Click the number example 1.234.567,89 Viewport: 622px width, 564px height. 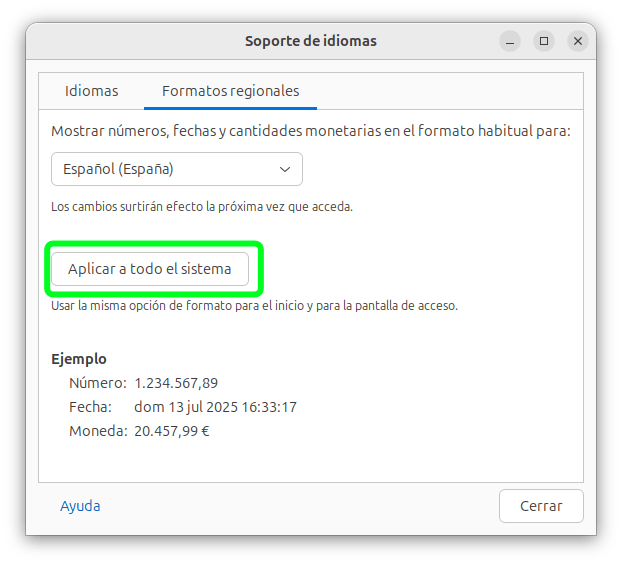176,383
